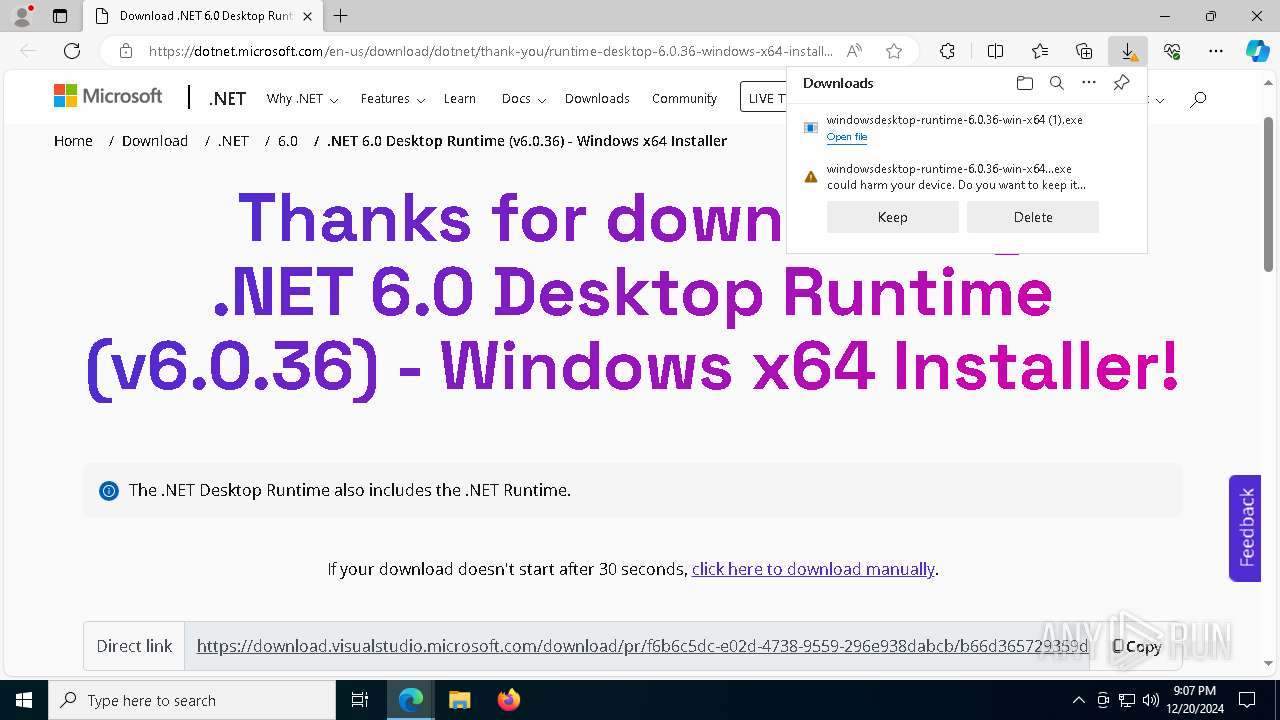Click the Microsoft logo
Image resolution: width=1280 pixels, height=720 pixels.
click(x=108, y=96)
